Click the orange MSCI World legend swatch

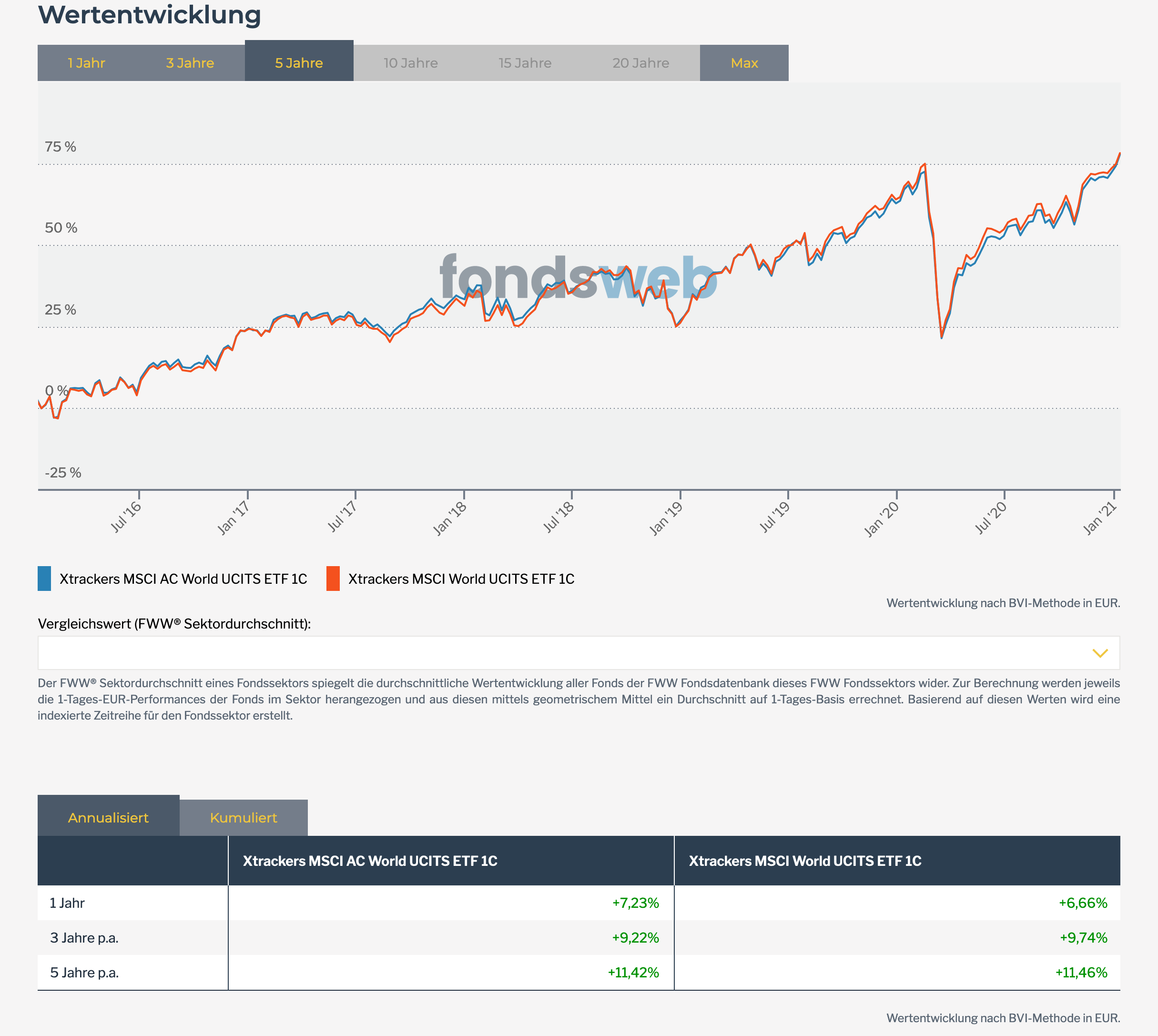coord(333,579)
